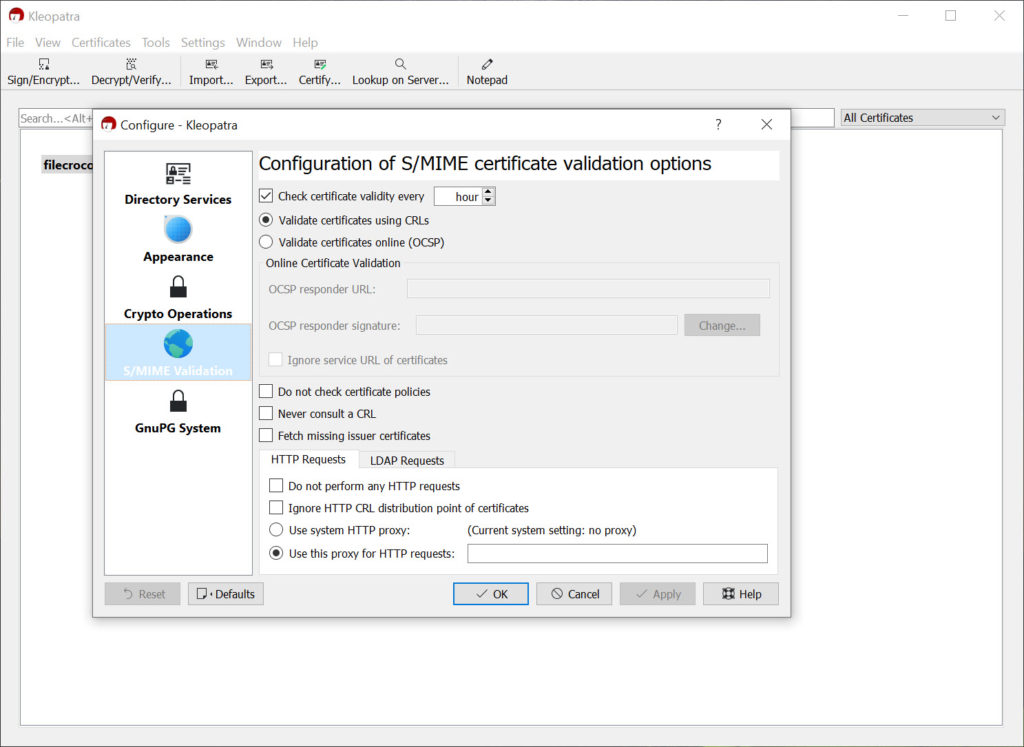The image size is (1024, 747).
Task: Select the S/MIME Validation settings page
Action: tap(178, 353)
